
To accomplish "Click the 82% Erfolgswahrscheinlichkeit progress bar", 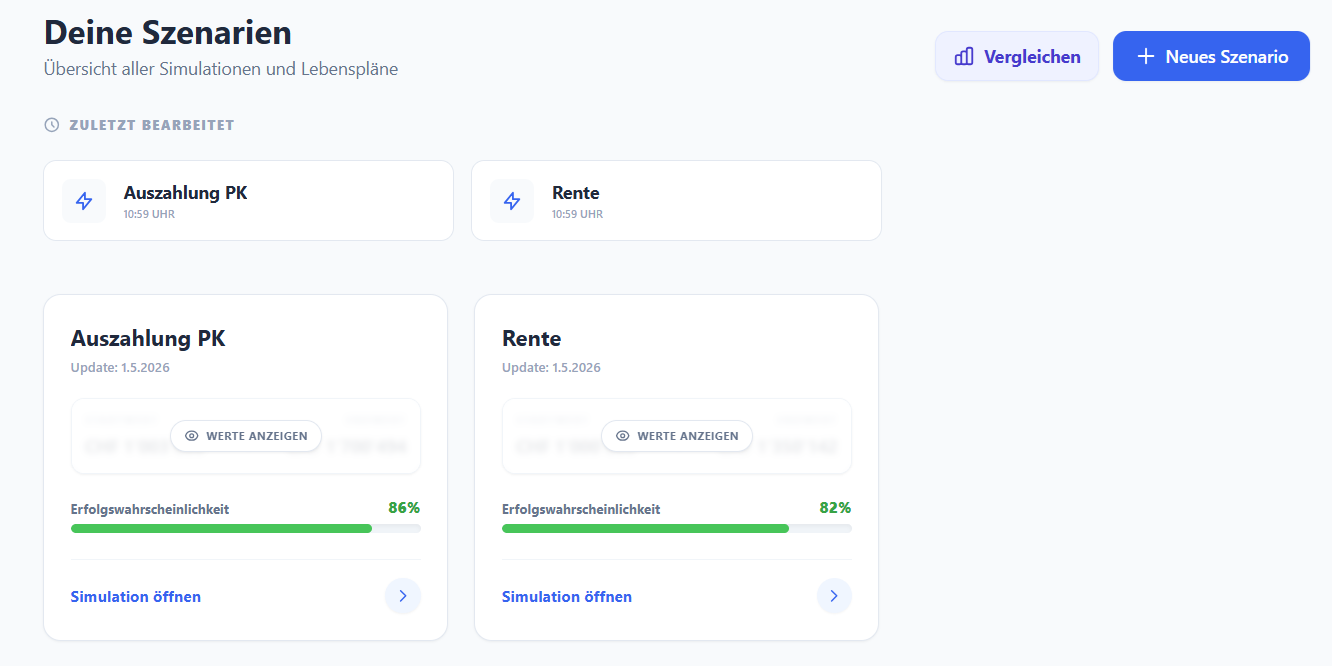I will 677,528.
